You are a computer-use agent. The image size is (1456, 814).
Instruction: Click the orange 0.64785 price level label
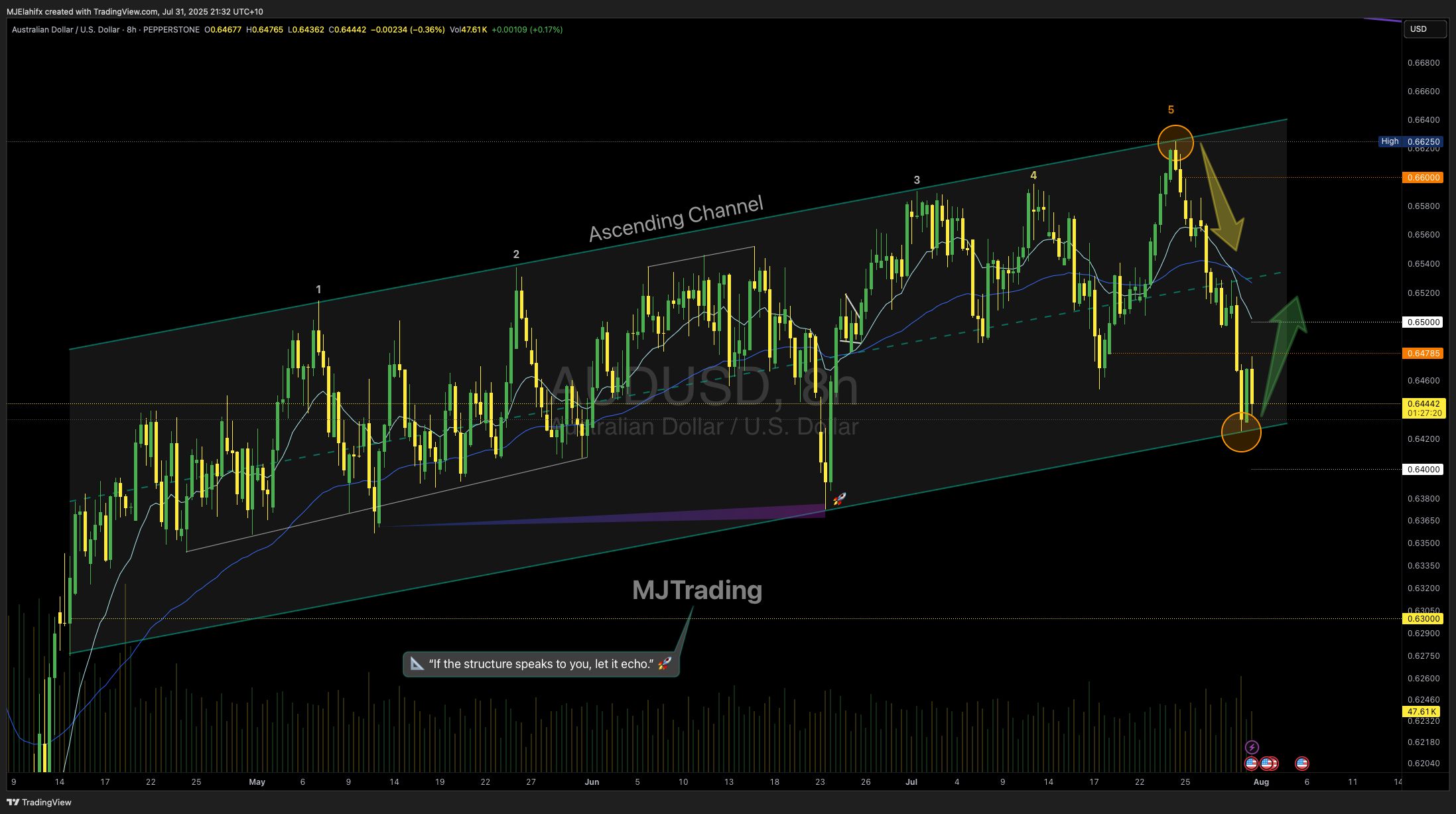pyautogui.click(x=1423, y=353)
